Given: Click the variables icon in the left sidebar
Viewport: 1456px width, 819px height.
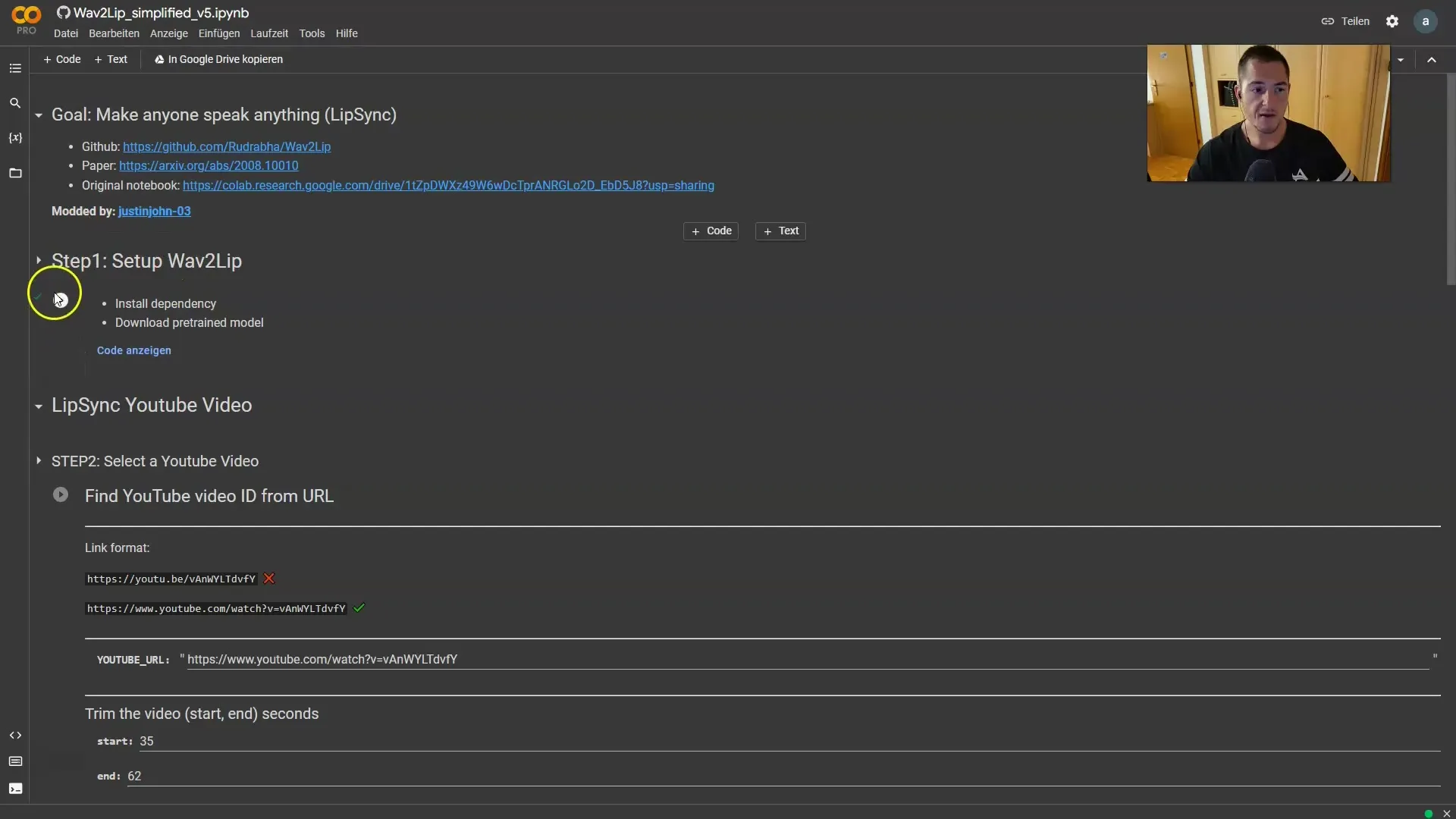Looking at the screenshot, I should [x=15, y=138].
